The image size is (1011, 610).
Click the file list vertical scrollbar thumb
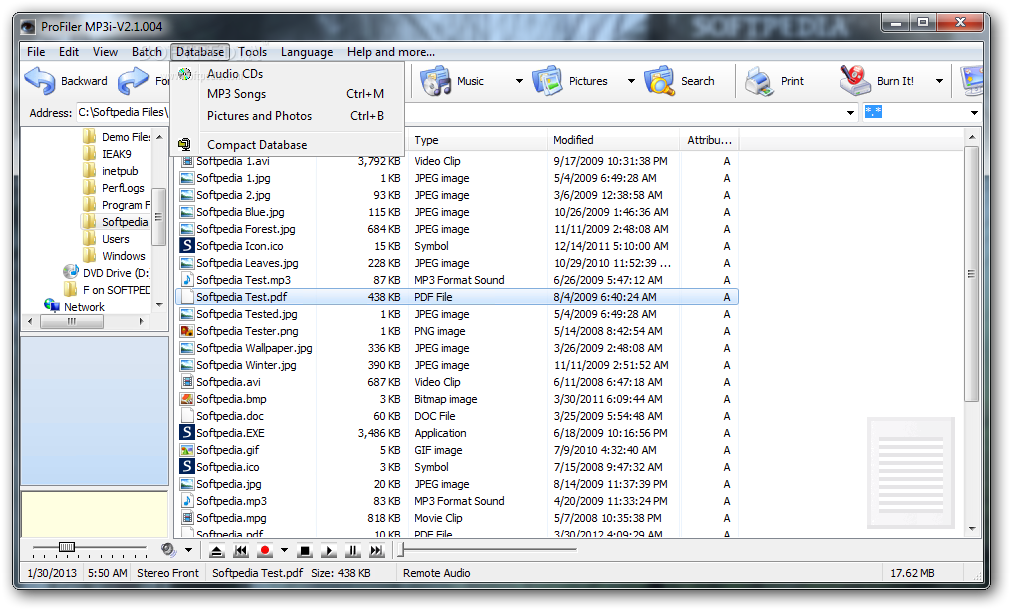click(972, 274)
